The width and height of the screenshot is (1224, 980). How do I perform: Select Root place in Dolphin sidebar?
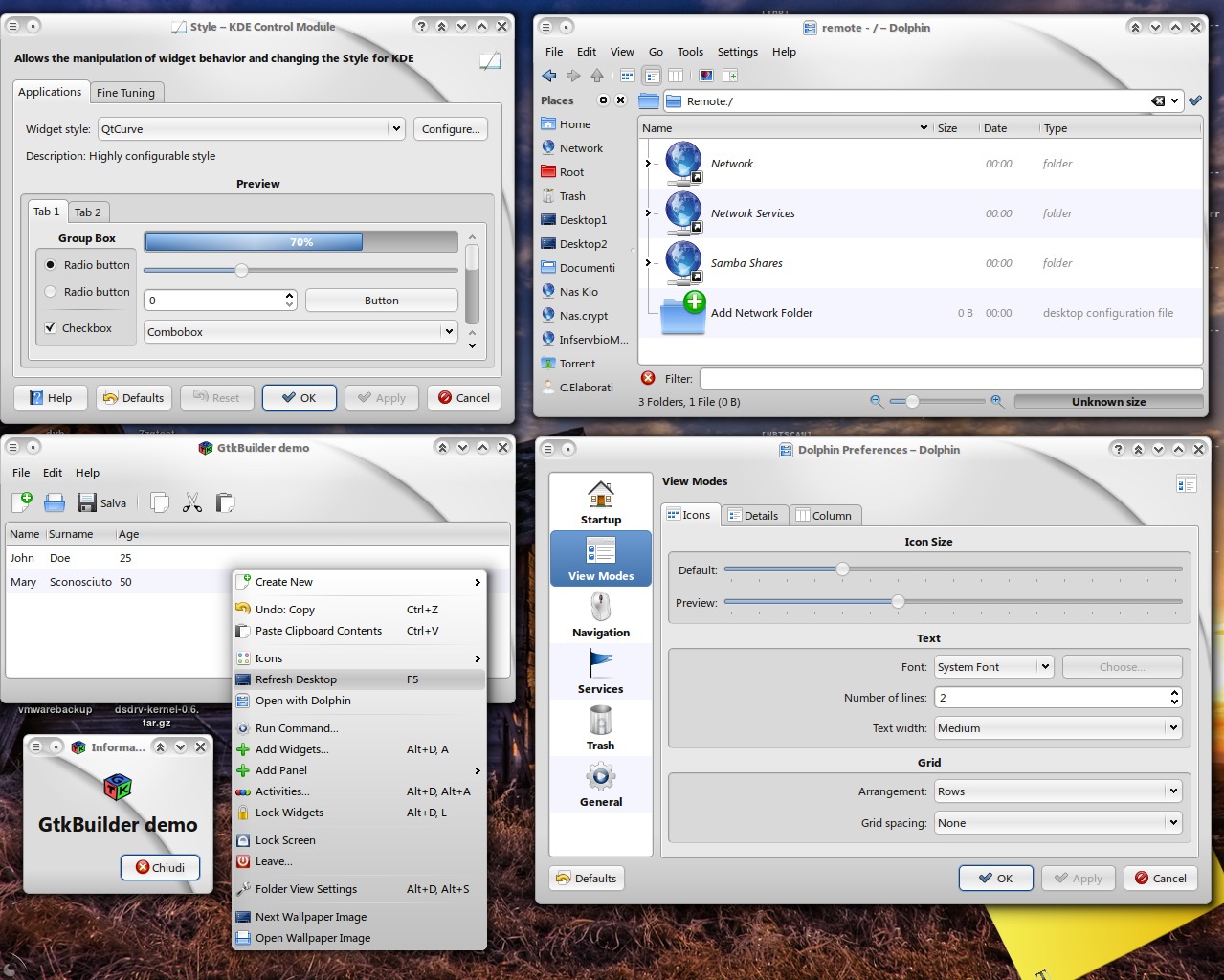[572, 172]
